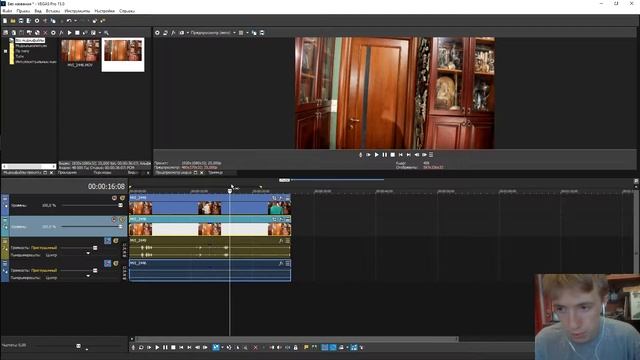This screenshot has width=640, height=360.
Task: Toggle Enable Snapping in the timeline toolbar
Action: (324, 347)
